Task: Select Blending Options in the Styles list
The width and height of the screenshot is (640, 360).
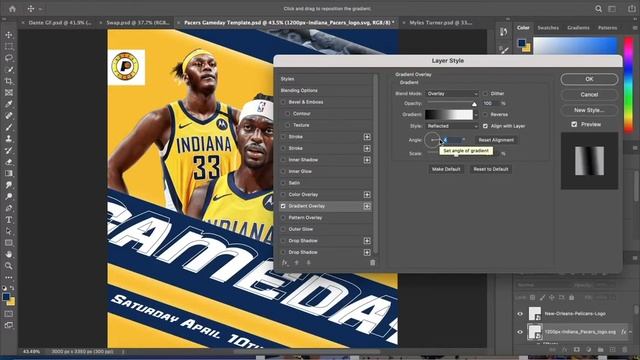Action: click(299, 91)
